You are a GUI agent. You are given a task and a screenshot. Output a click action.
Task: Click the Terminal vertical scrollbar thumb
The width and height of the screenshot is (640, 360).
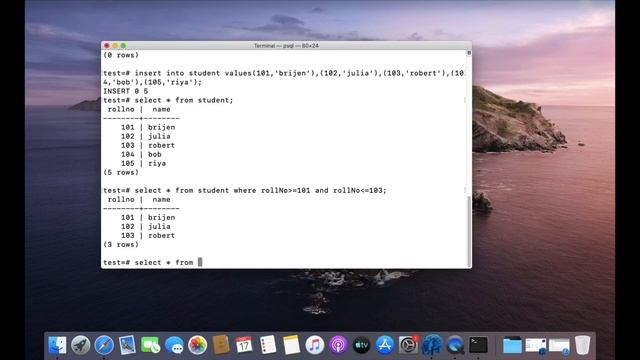[469, 231]
